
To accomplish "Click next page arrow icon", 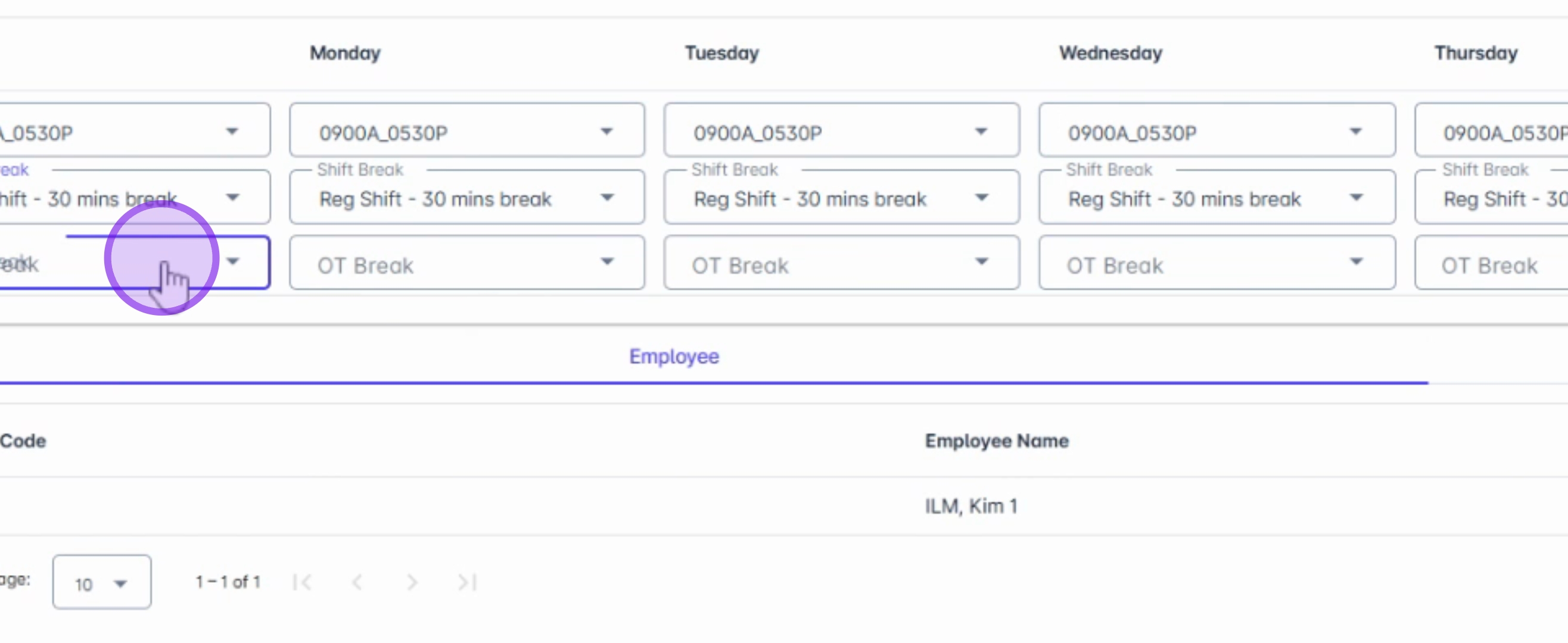I will (412, 582).
